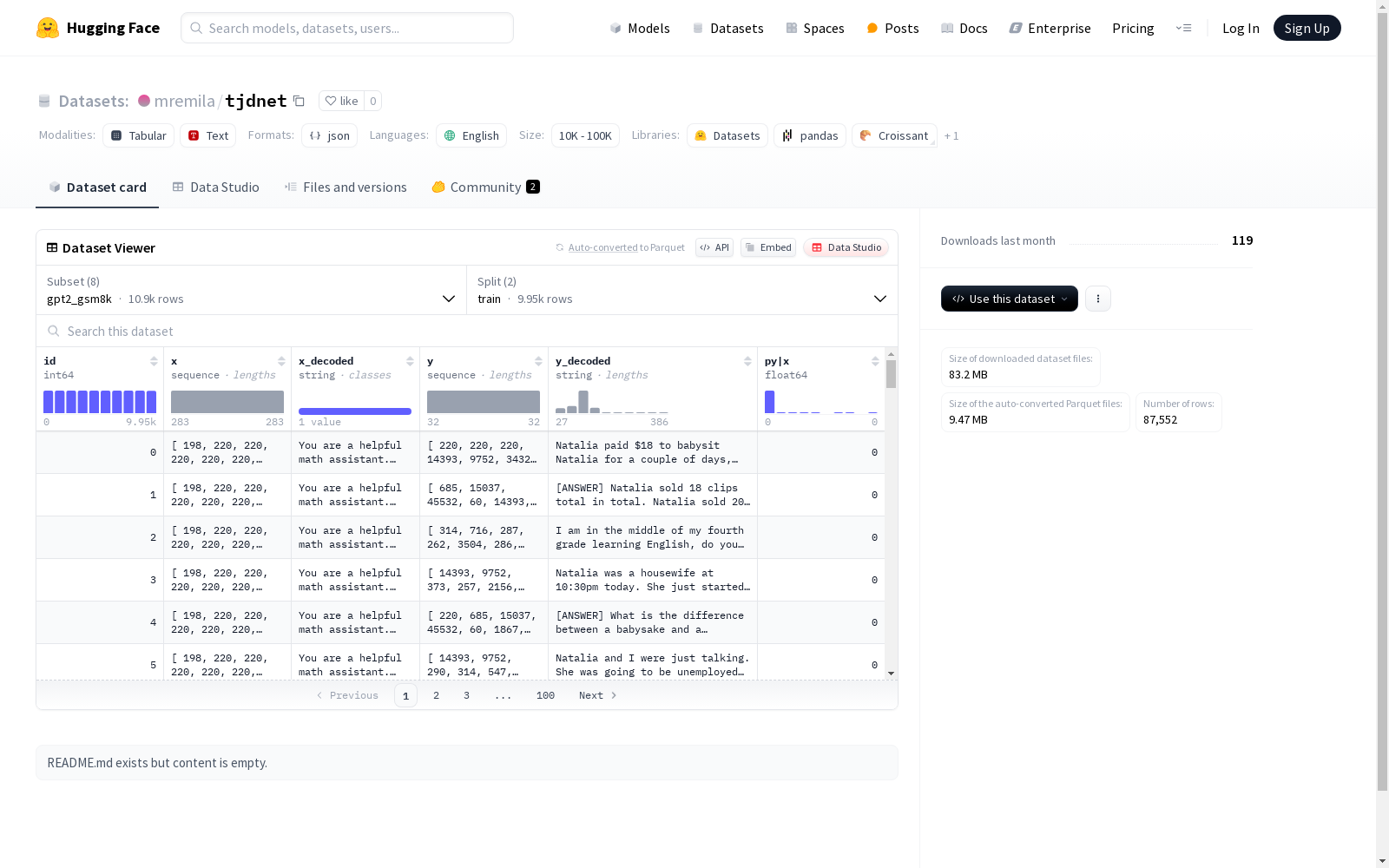
Task: Click the Previous page button
Action: pyautogui.click(x=347, y=695)
